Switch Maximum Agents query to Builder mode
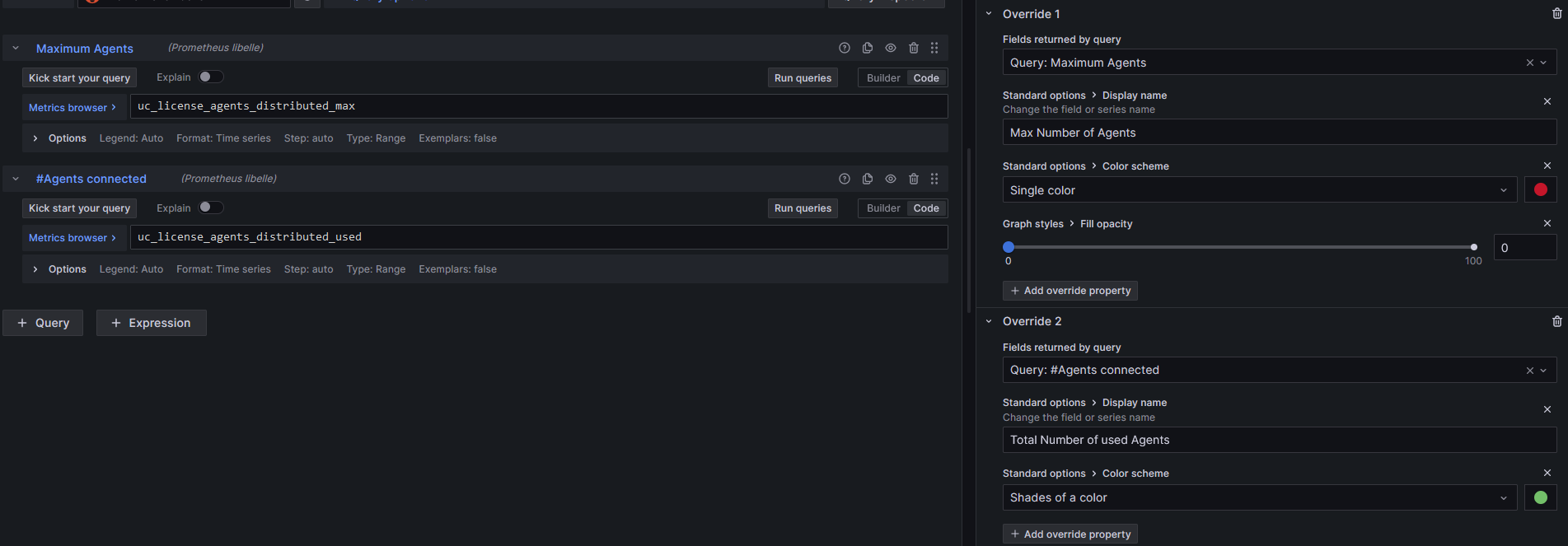Viewport: 1568px width, 546px height. (882, 78)
